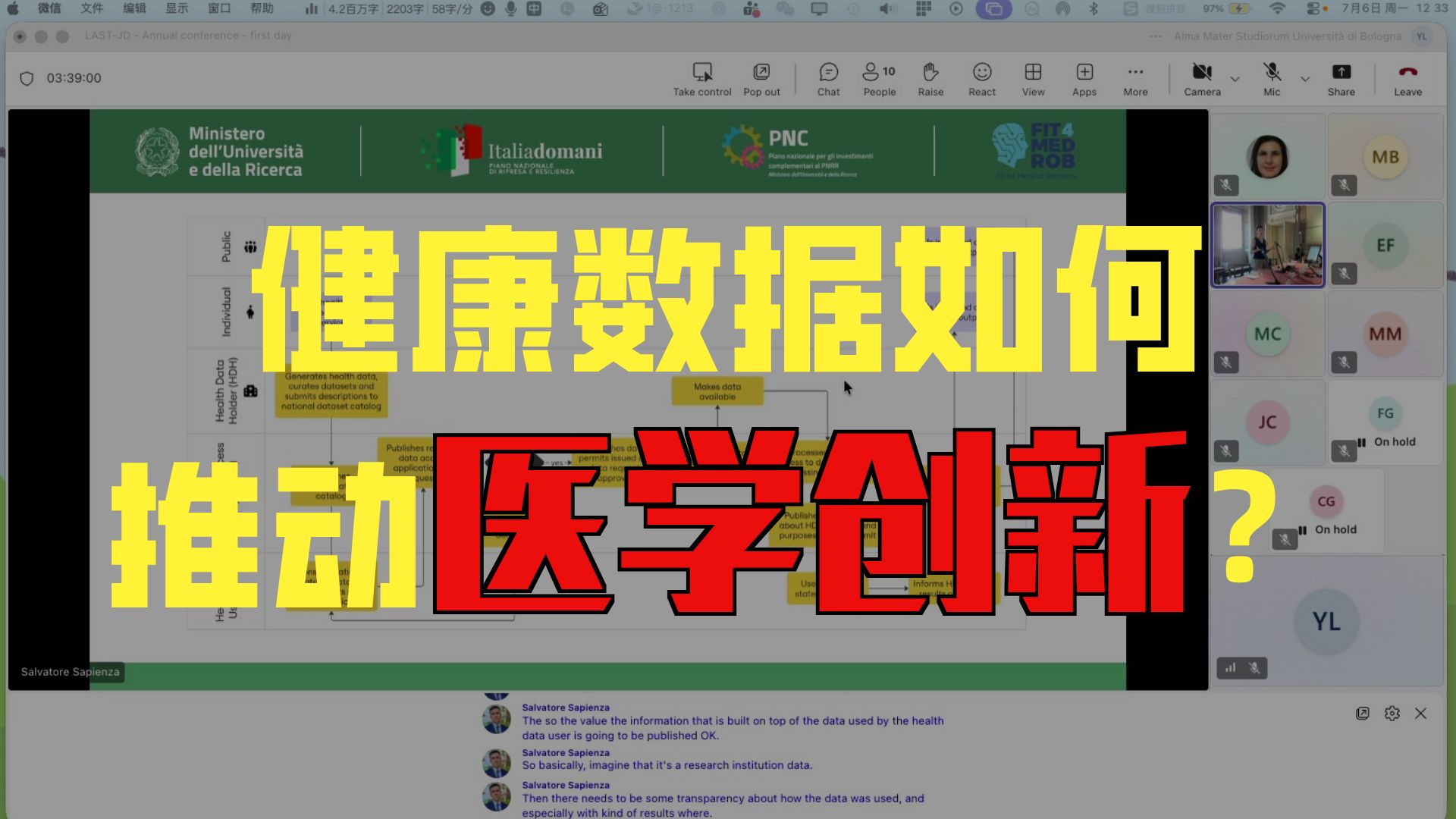Select the JC participant tile
Viewport: 1456px width, 819px height.
1267,422
